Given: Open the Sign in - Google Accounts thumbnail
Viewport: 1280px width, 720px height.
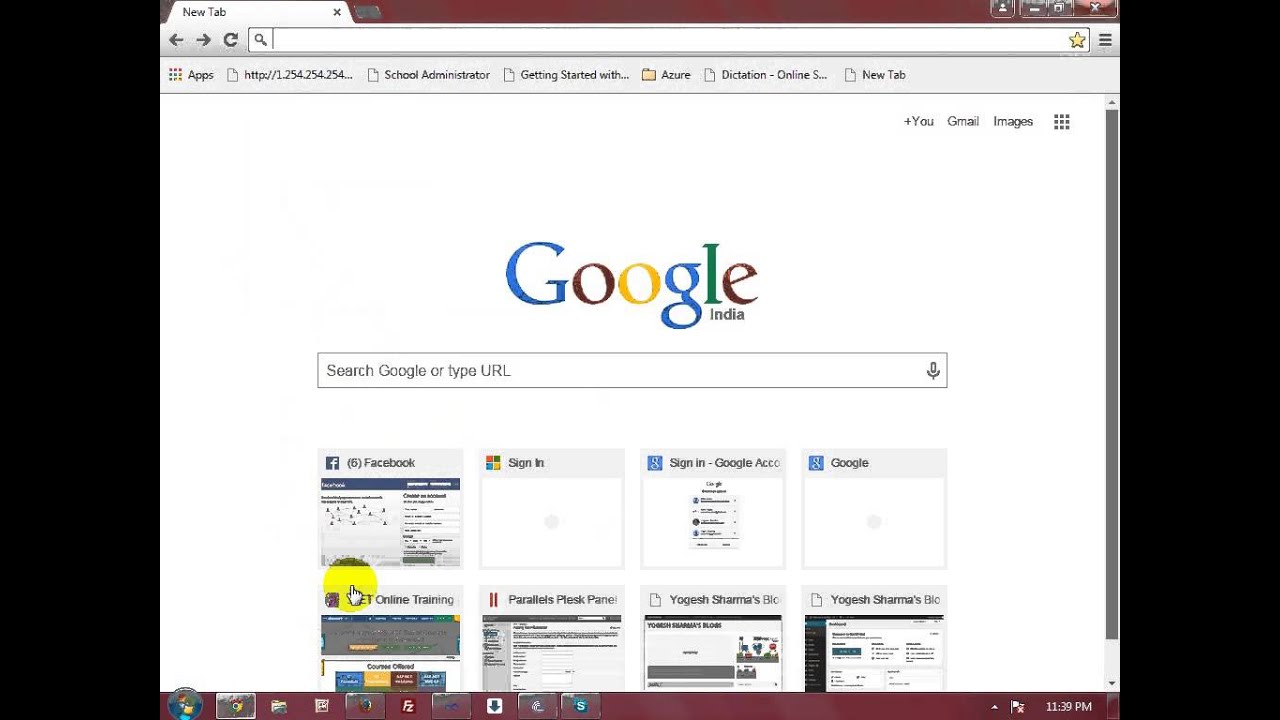Looking at the screenshot, I should [713, 509].
